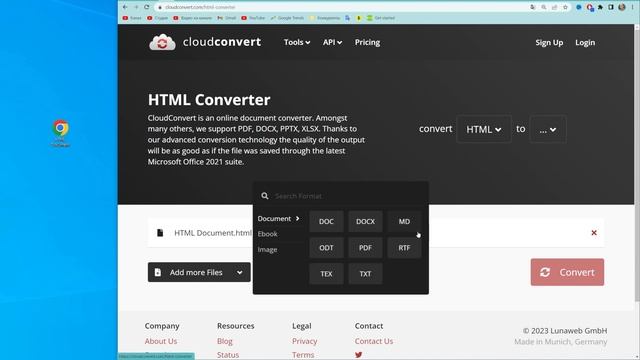Open the Status footer link
Viewport: 640px width, 360px height.
coord(228,355)
